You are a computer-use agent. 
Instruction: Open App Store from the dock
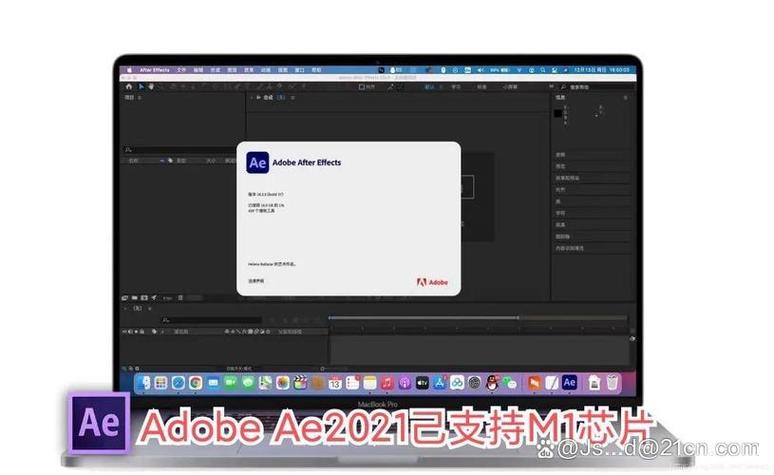point(439,383)
